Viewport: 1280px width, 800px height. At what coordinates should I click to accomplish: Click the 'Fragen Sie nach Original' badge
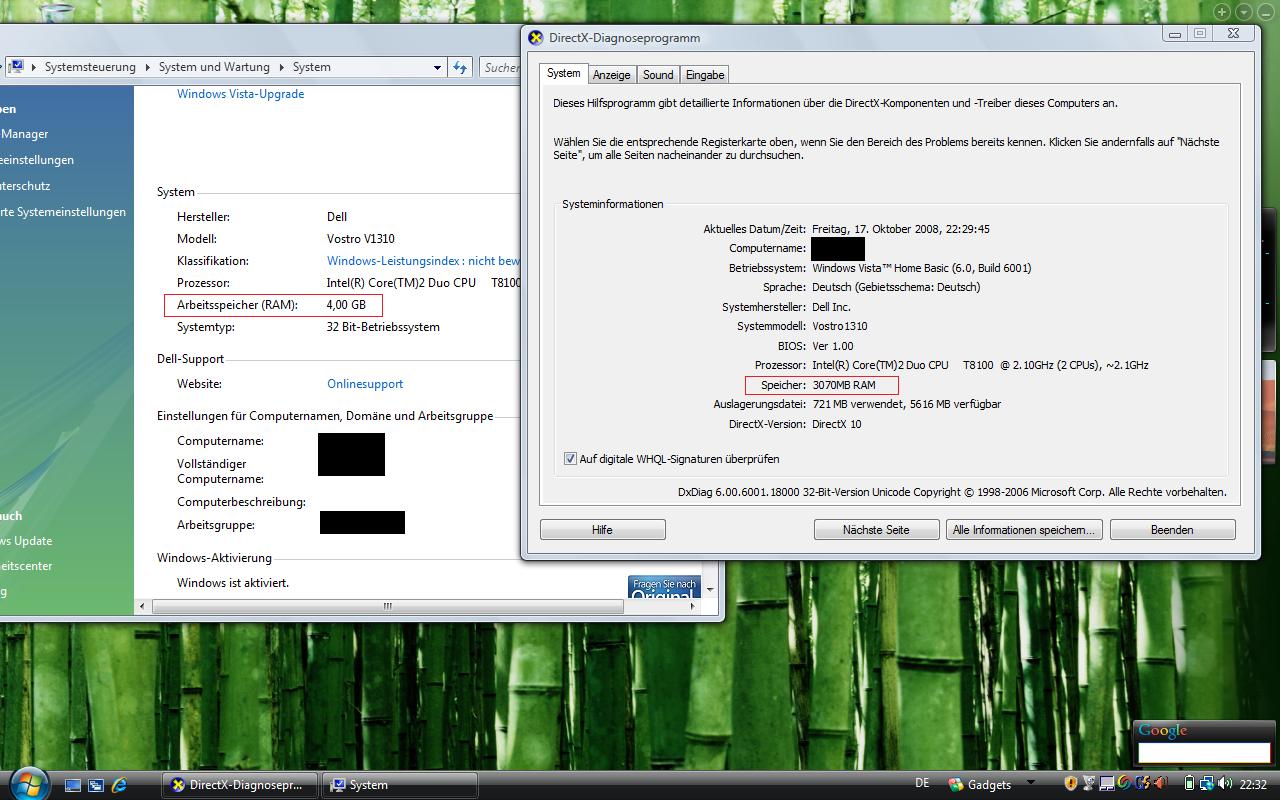coord(664,587)
